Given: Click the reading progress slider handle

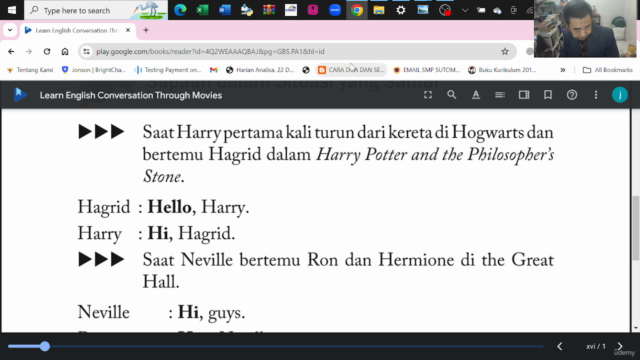Looking at the screenshot, I should [45, 347].
